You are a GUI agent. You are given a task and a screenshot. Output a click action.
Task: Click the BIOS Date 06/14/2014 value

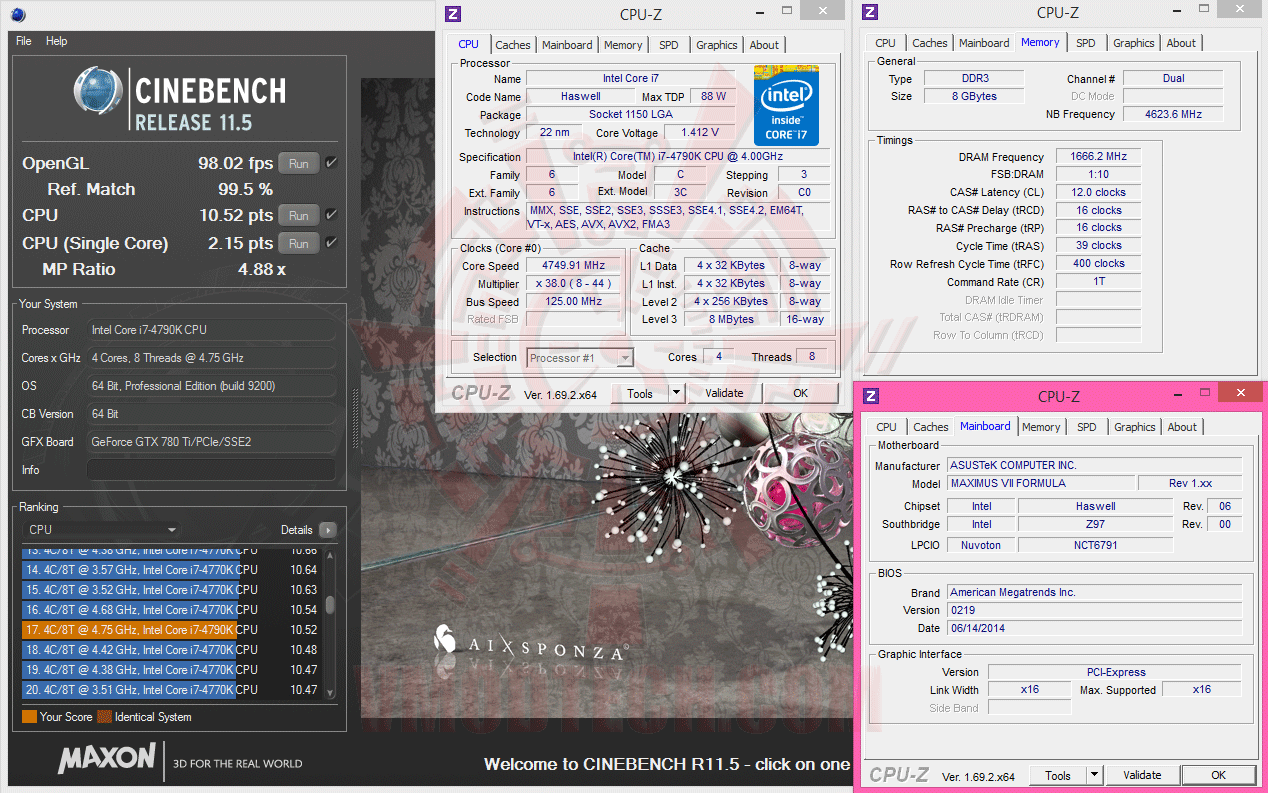1094,628
